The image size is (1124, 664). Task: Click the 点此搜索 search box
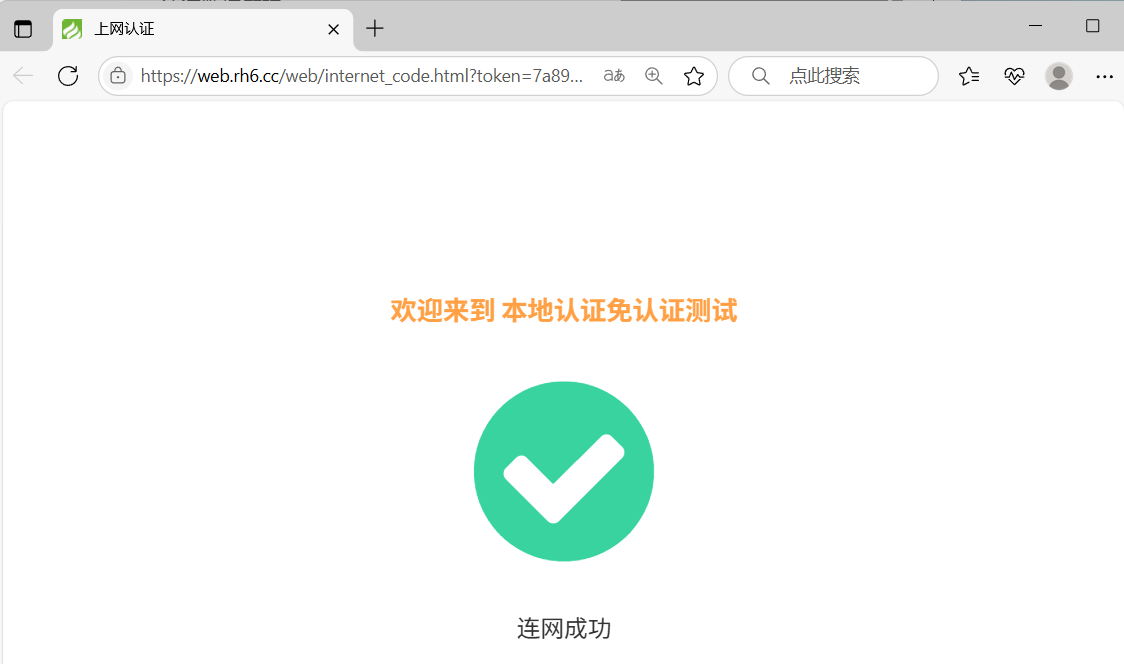834,76
